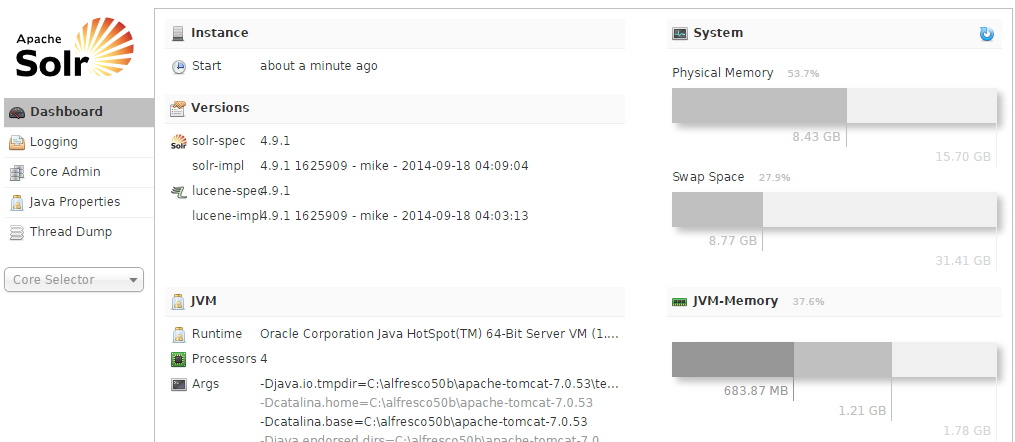Click the JVM-Memory chip icon
Image resolution: width=1015 pixels, height=442 pixels.
click(x=680, y=301)
